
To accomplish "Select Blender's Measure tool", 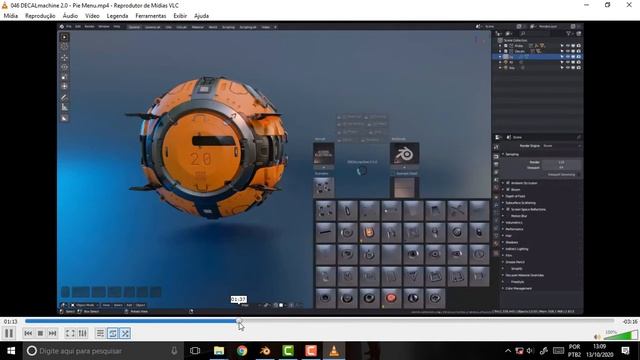I will pos(64,107).
